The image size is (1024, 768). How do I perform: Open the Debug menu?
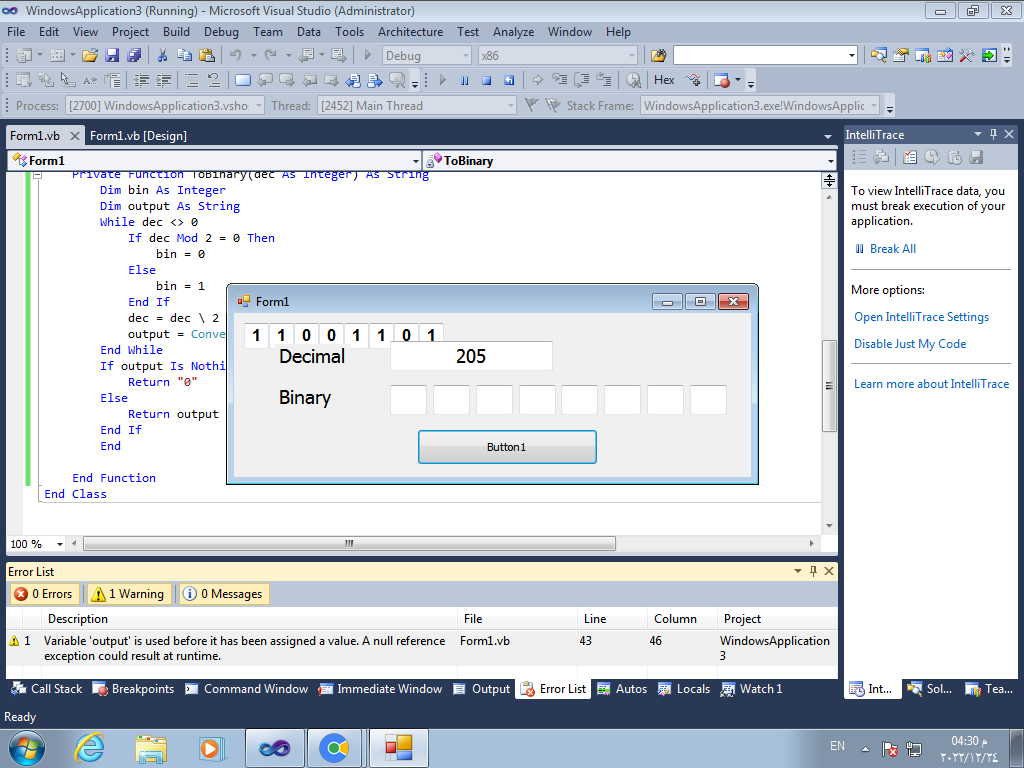coord(221,32)
